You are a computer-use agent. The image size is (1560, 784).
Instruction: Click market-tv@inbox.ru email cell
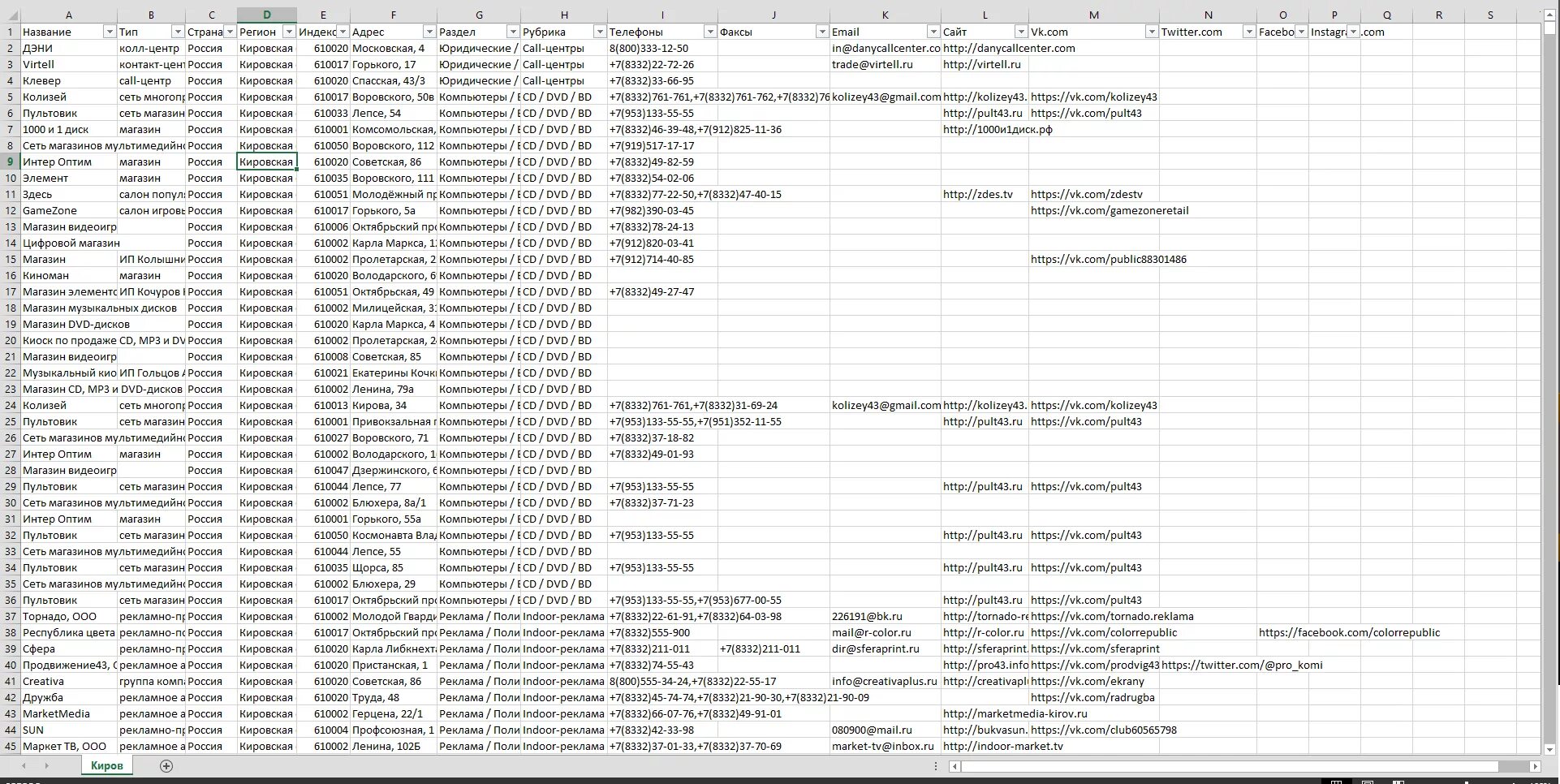(886, 746)
